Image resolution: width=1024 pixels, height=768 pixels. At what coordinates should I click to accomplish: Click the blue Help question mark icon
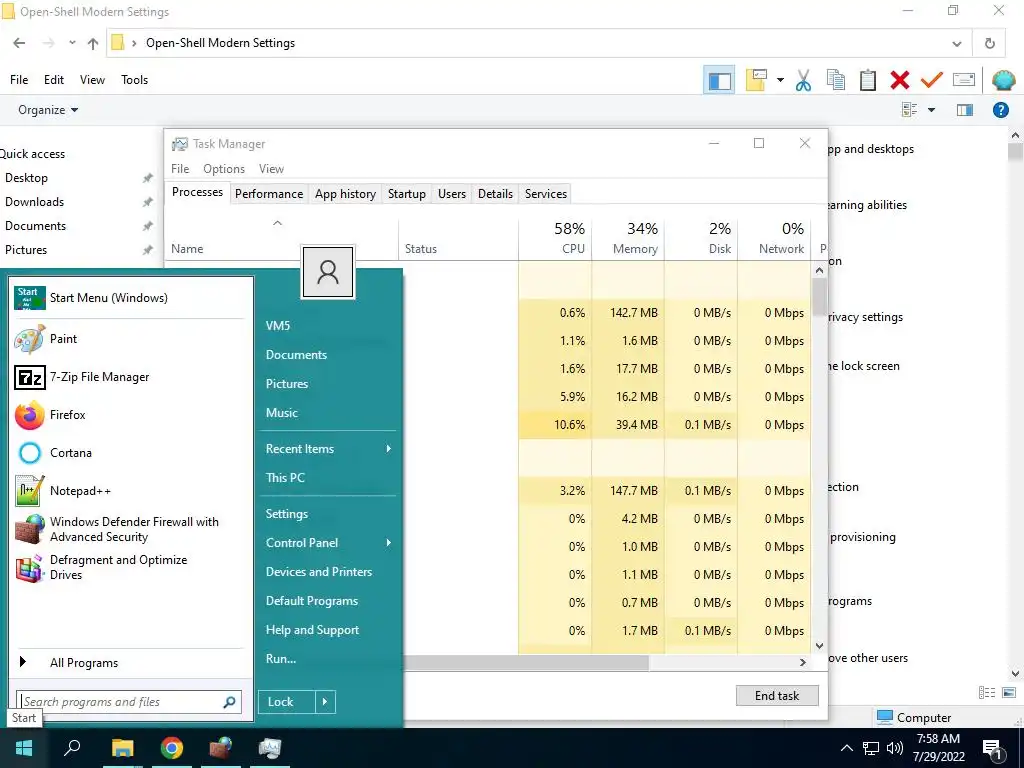[x=1000, y=110]
